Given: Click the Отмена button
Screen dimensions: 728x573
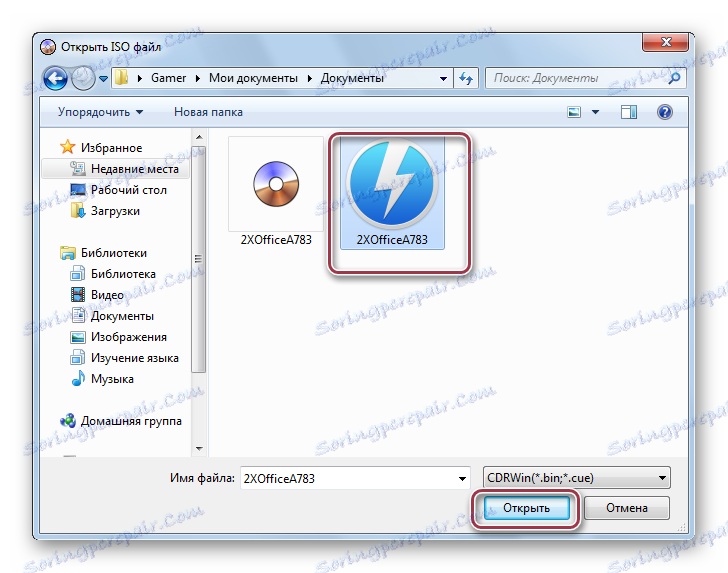Looking at the screenshot, I should 626,508.
